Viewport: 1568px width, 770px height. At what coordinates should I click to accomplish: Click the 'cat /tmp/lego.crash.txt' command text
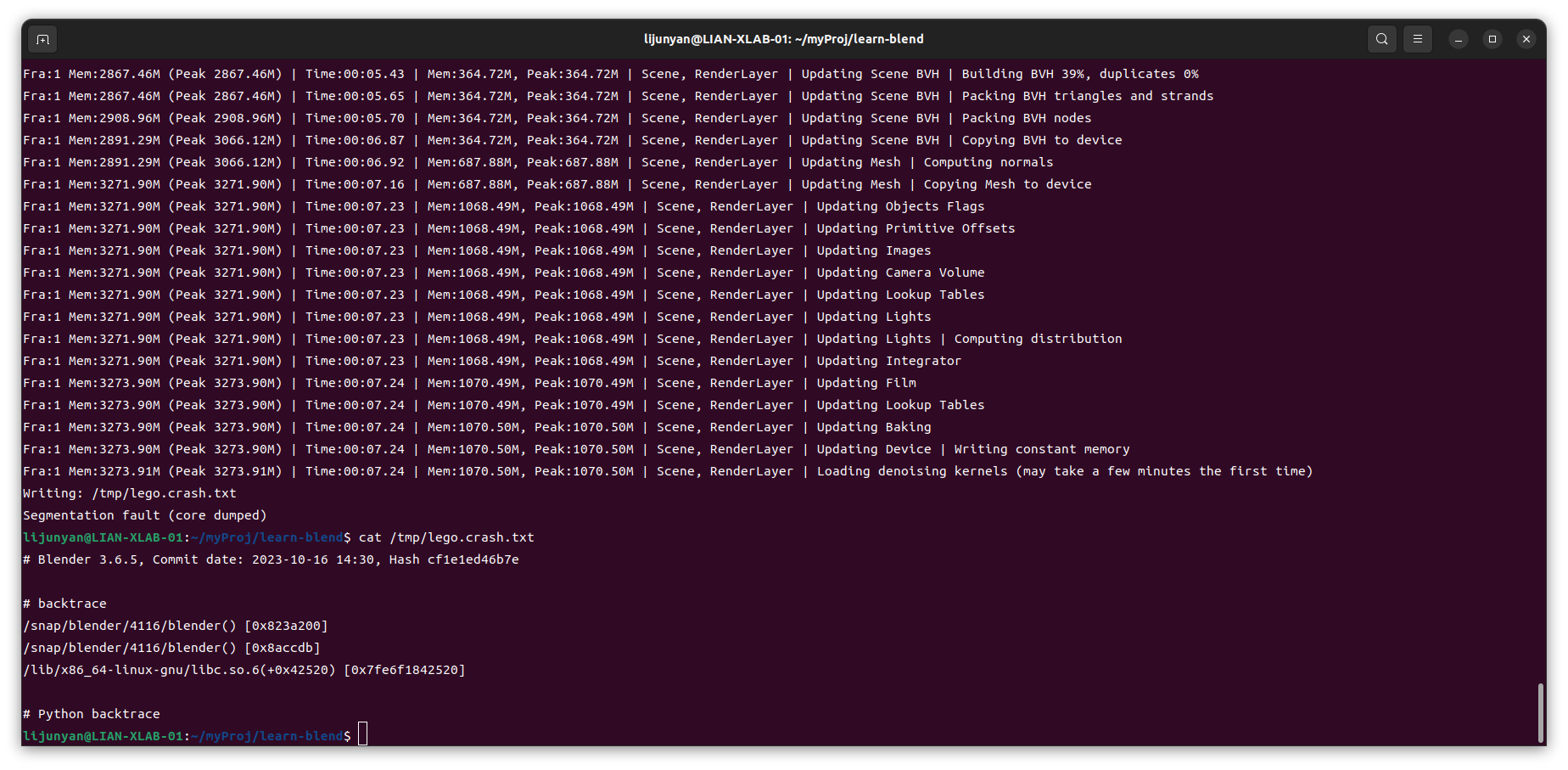click(446, 537)
